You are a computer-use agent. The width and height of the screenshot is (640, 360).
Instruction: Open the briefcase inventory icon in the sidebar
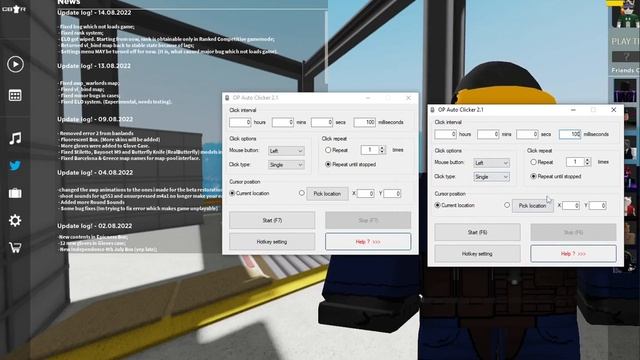point(15,193)
